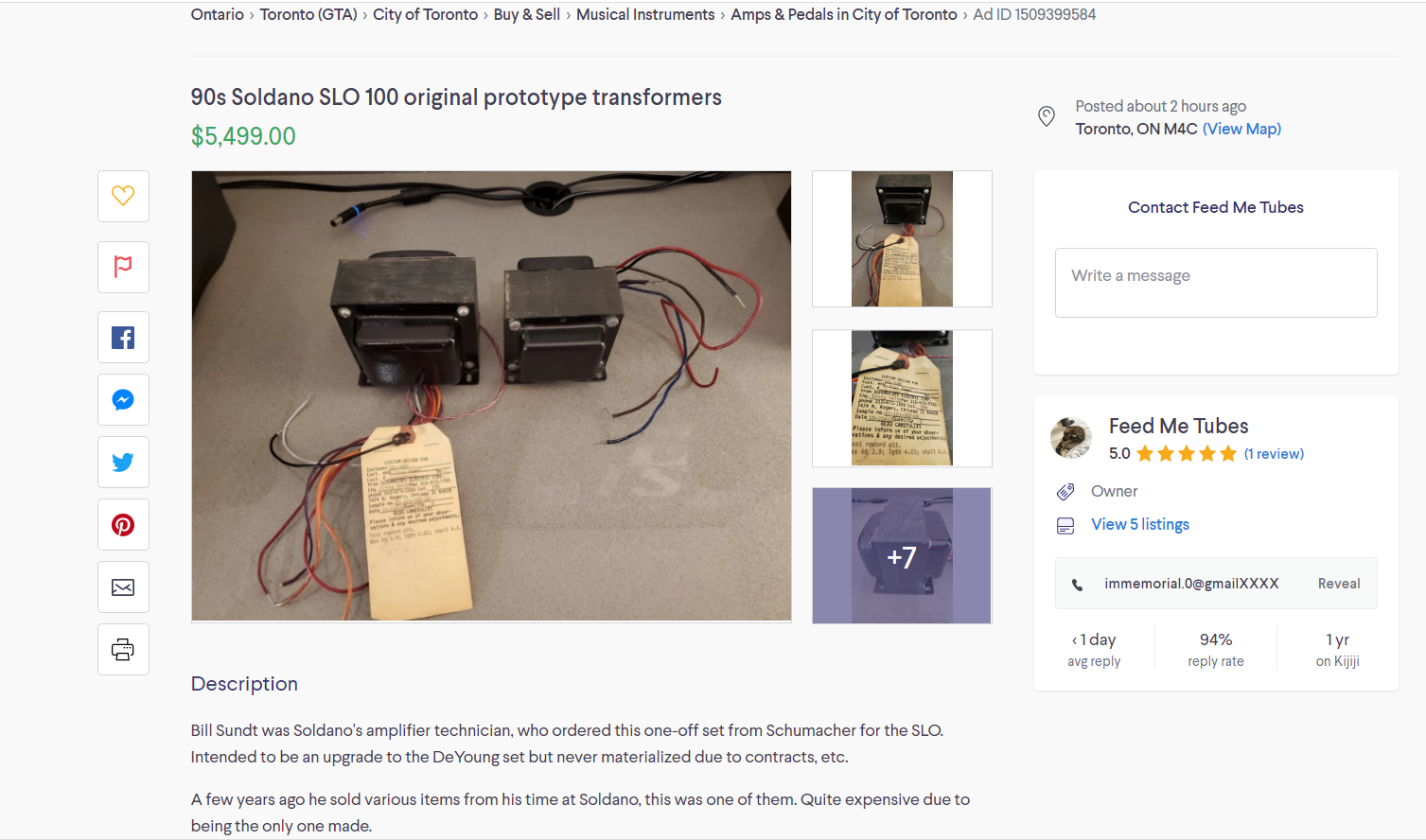Share the listing on Facebook
The width and height of the screenshot is (1426, 840).
coord(123,338)
